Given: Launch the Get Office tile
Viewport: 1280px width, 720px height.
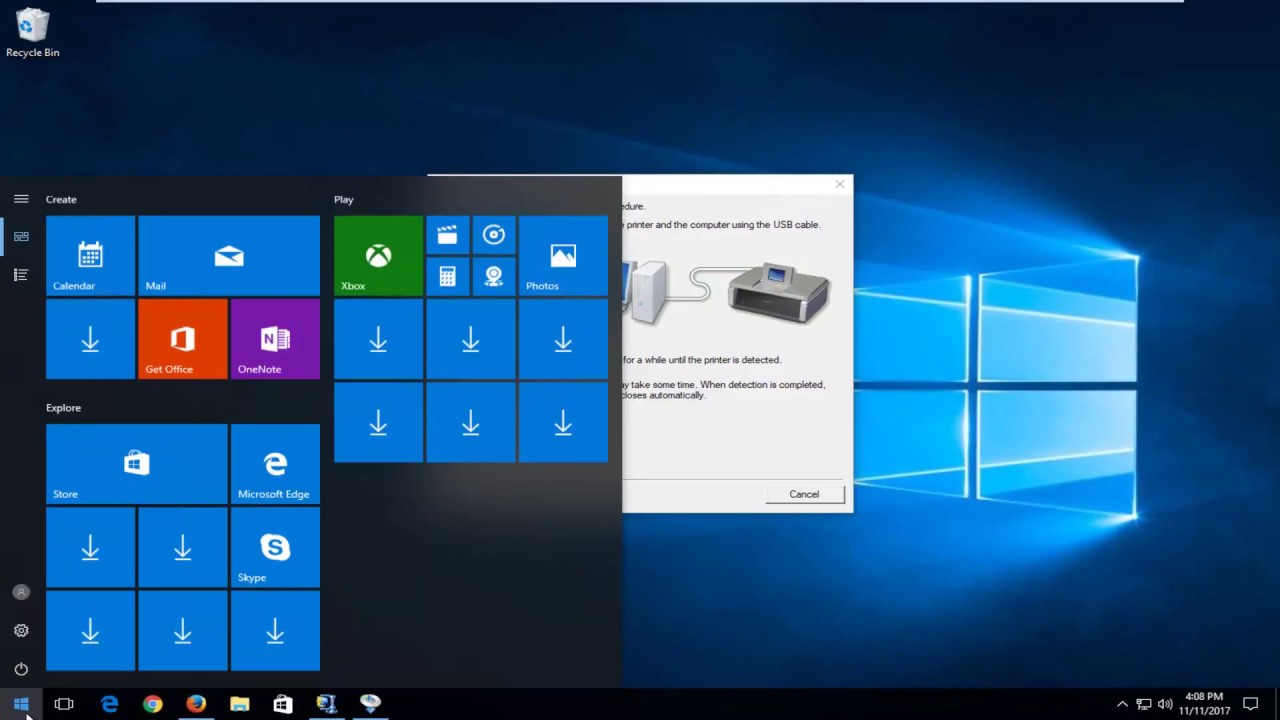Looking at the screenshot, I should pos(182,339).
